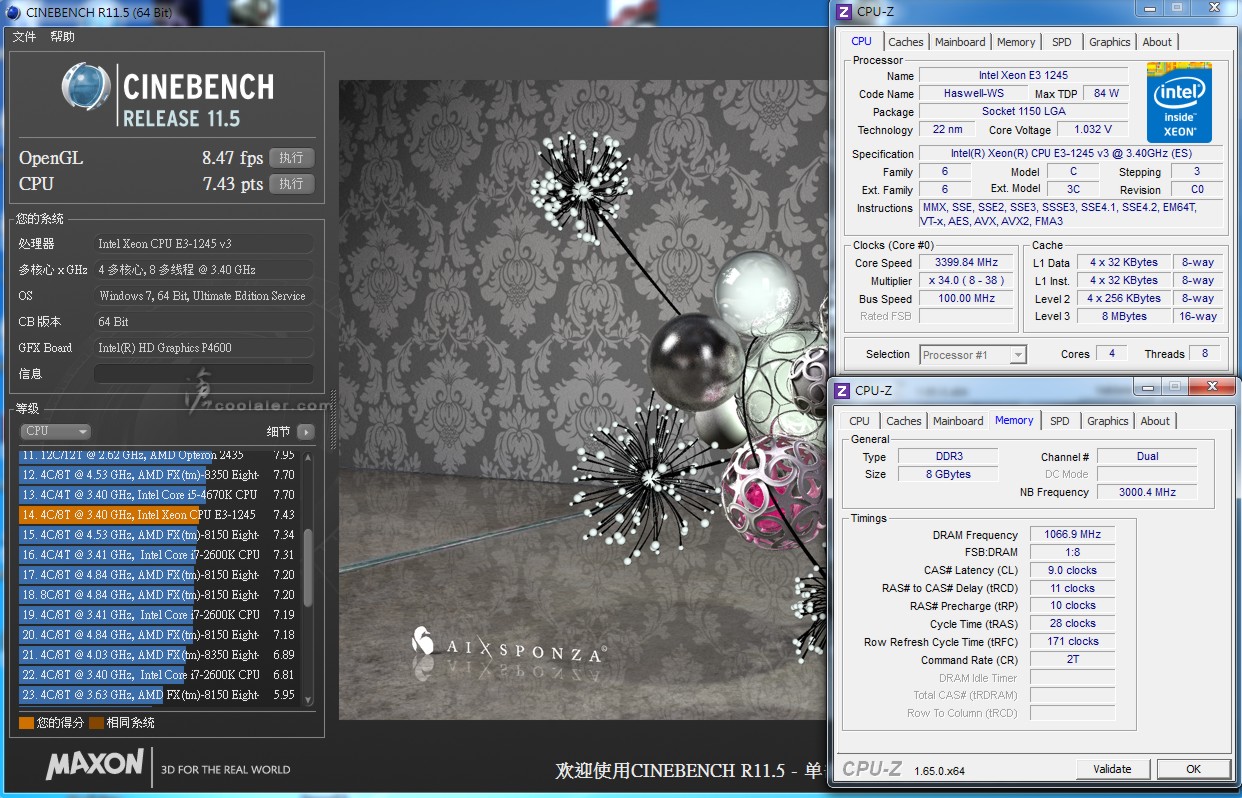The height and width of the screenshot is (798, 1242).
Task: Switch to About tab in bottom CPU-Z window
Action: (x=1155, y=421)
